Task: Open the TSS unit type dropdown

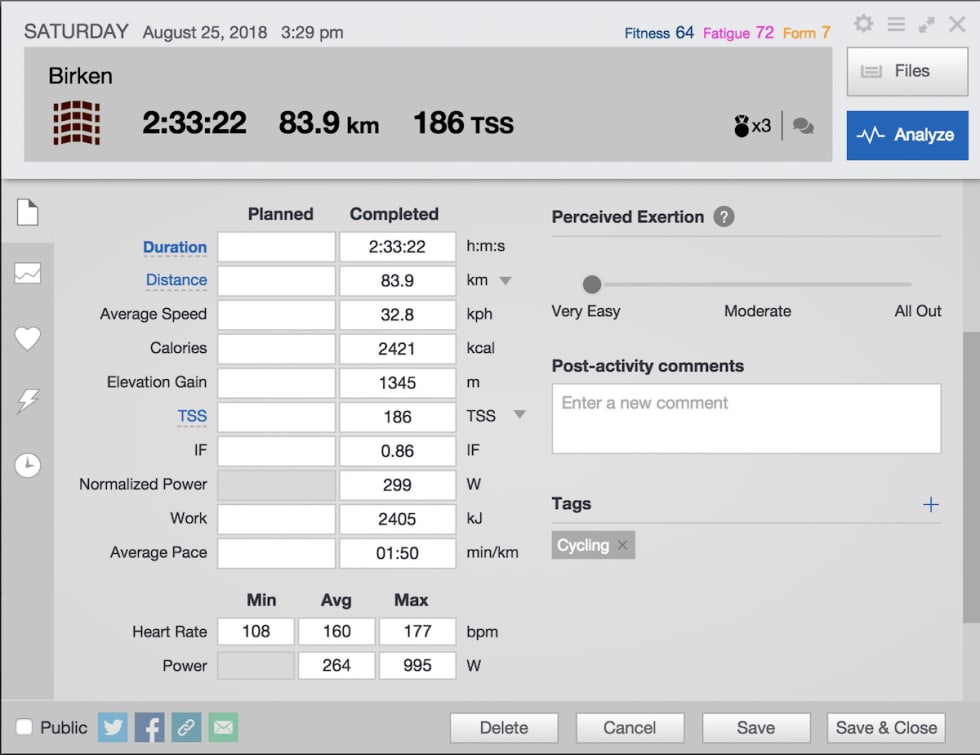Action: 519,414
